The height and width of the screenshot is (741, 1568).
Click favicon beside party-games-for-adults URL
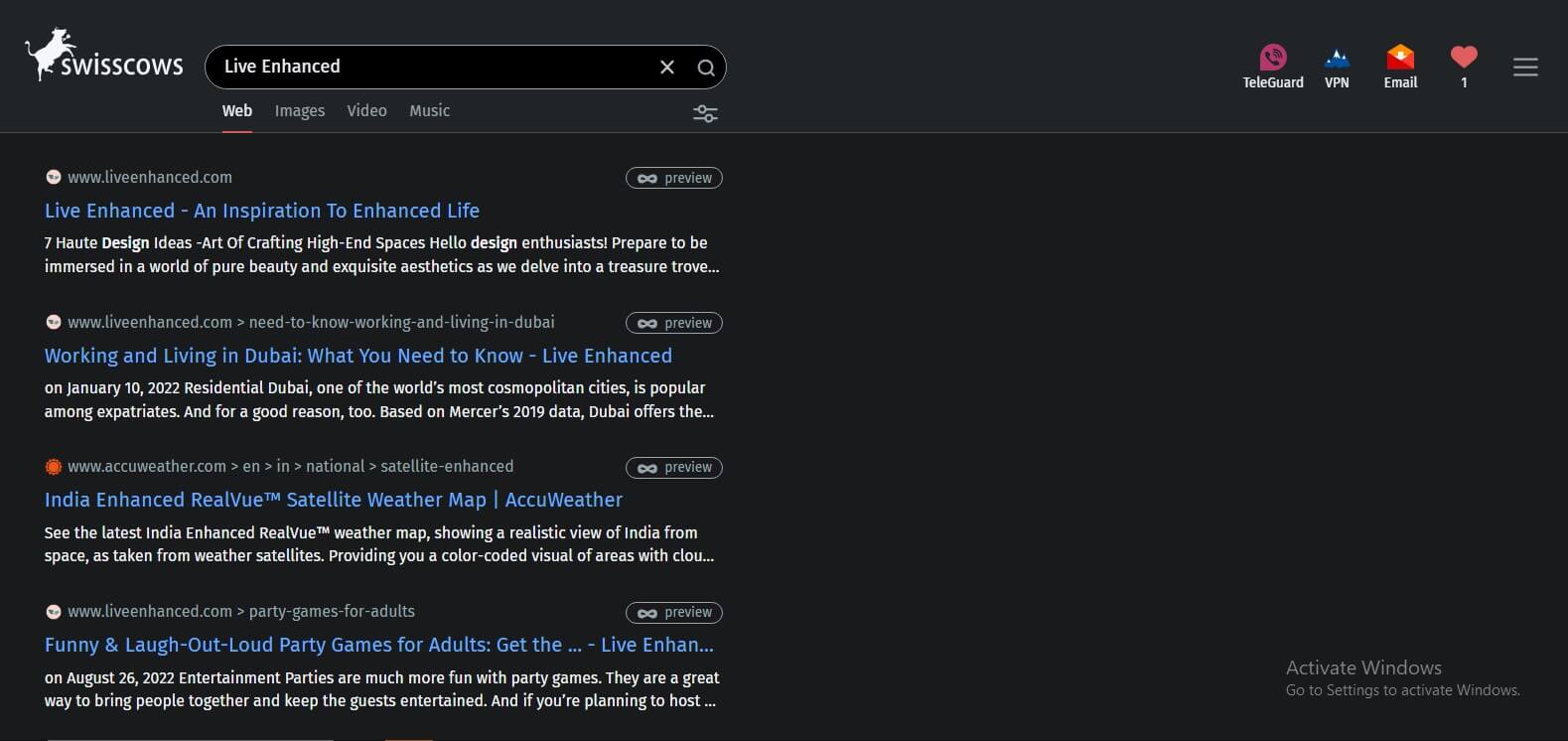coord(54,612)
